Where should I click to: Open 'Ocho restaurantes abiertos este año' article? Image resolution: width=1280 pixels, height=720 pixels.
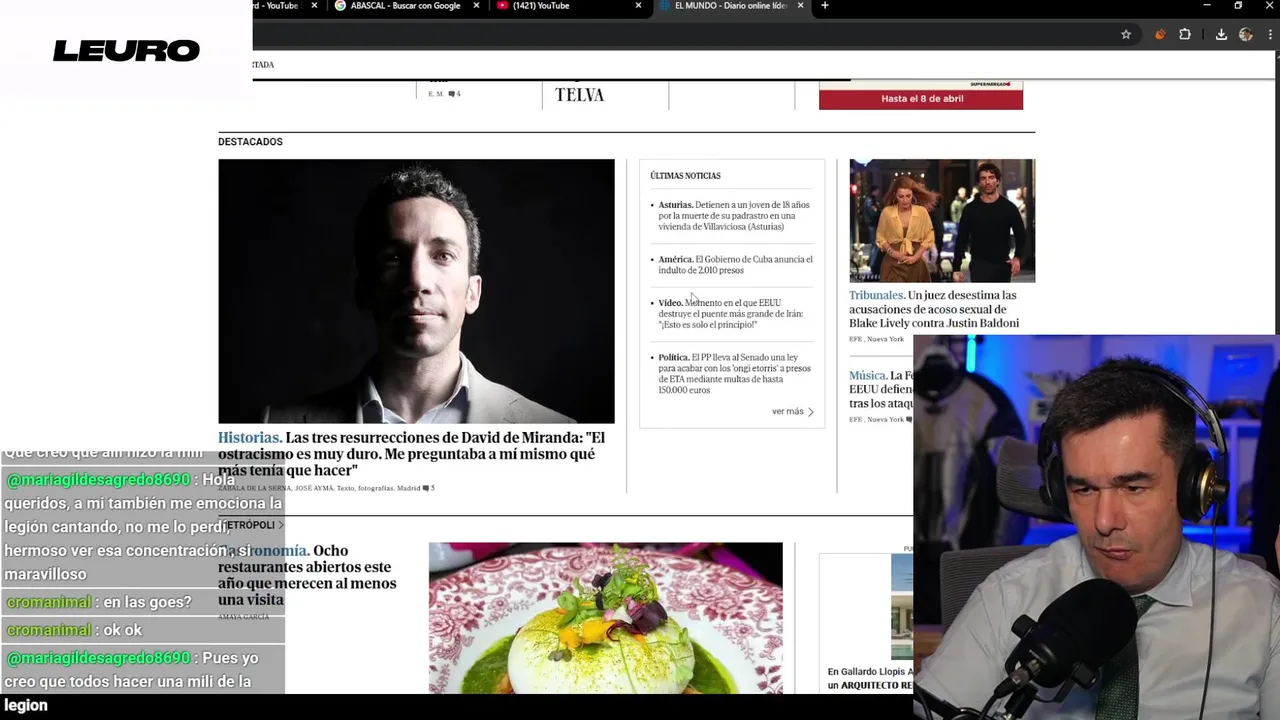[307, 575]
